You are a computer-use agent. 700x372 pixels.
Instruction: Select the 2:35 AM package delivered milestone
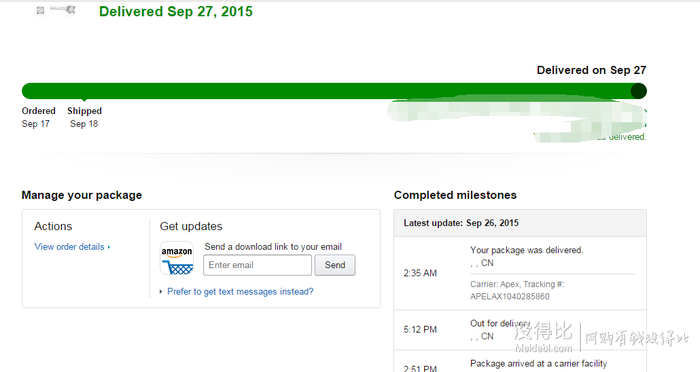click(520, 273)
